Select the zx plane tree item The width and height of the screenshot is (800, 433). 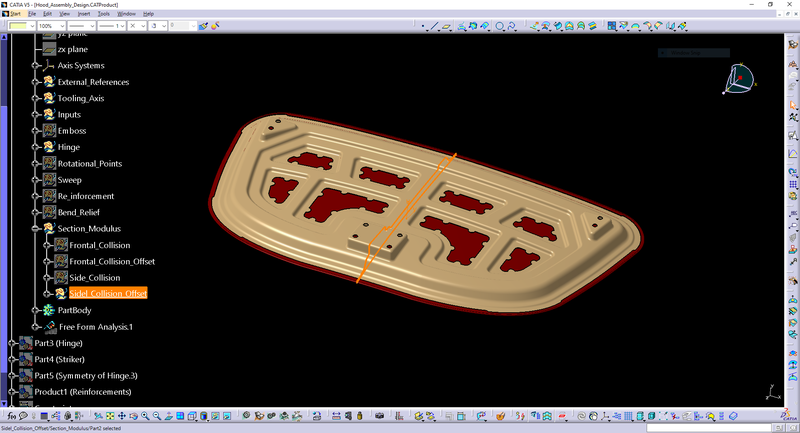click(72, 49)
